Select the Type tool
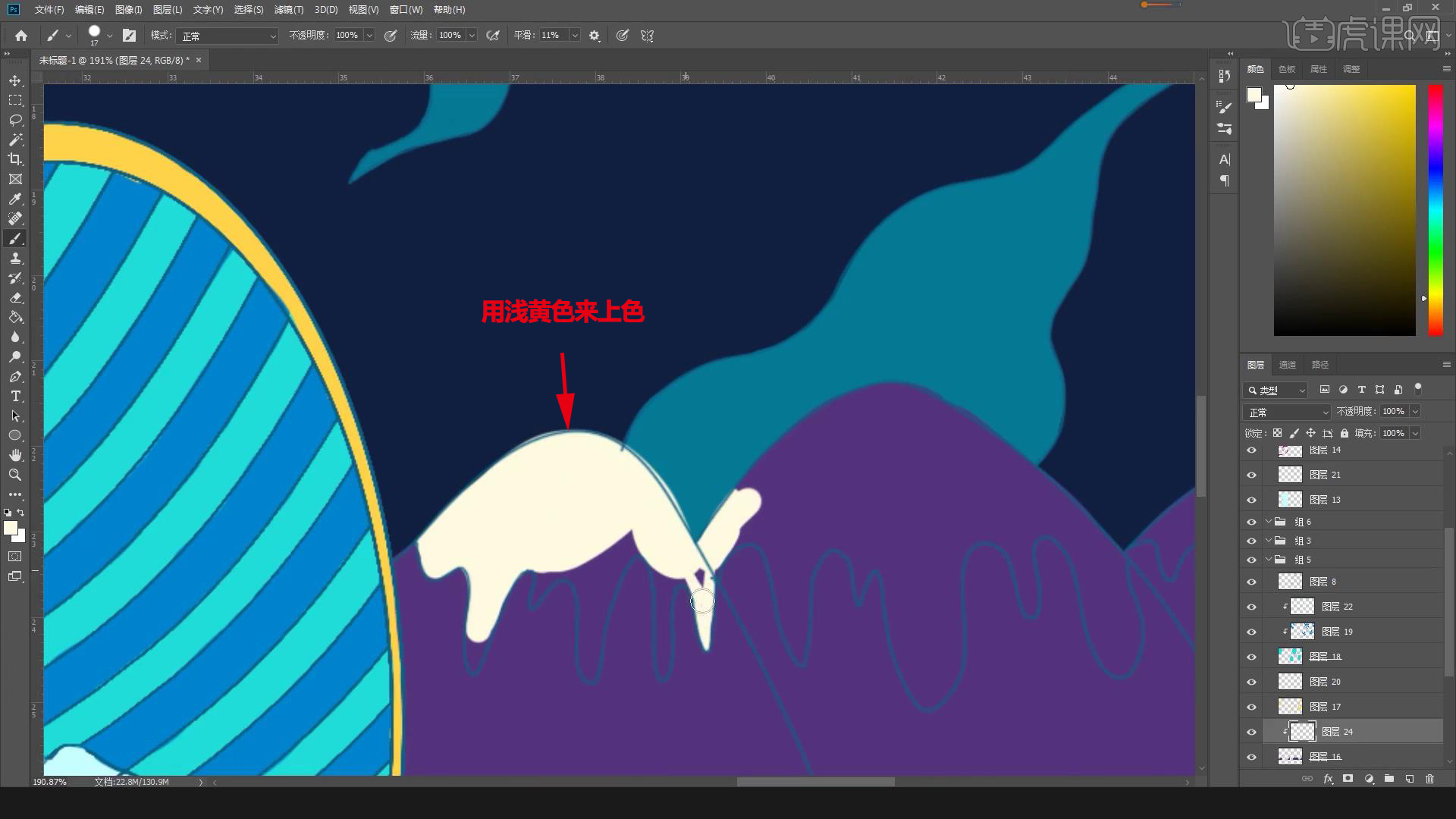This screenshot has width=1456, height=819. [x=15, y=397]
